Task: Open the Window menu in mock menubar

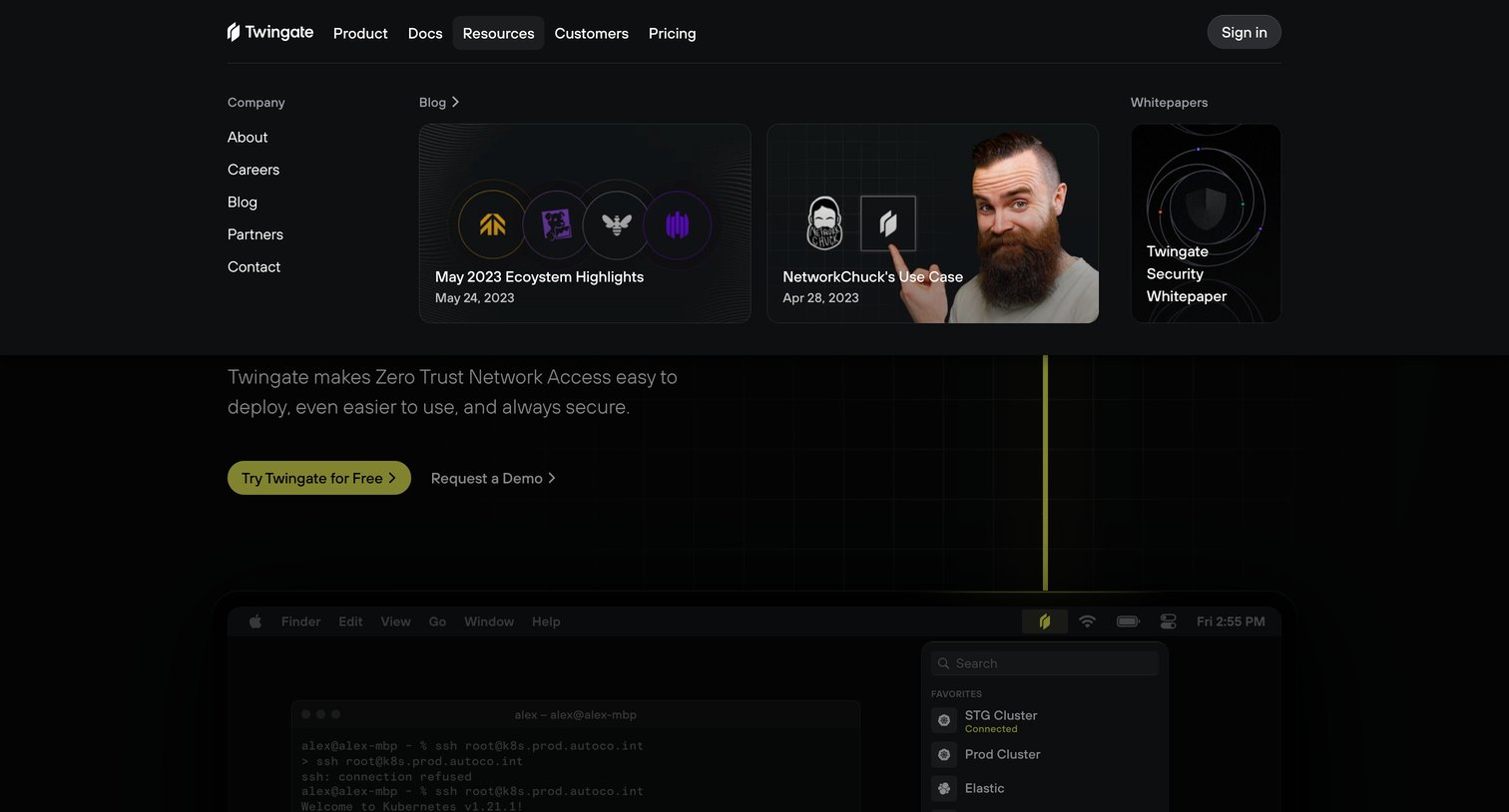Action: point(489,621)
